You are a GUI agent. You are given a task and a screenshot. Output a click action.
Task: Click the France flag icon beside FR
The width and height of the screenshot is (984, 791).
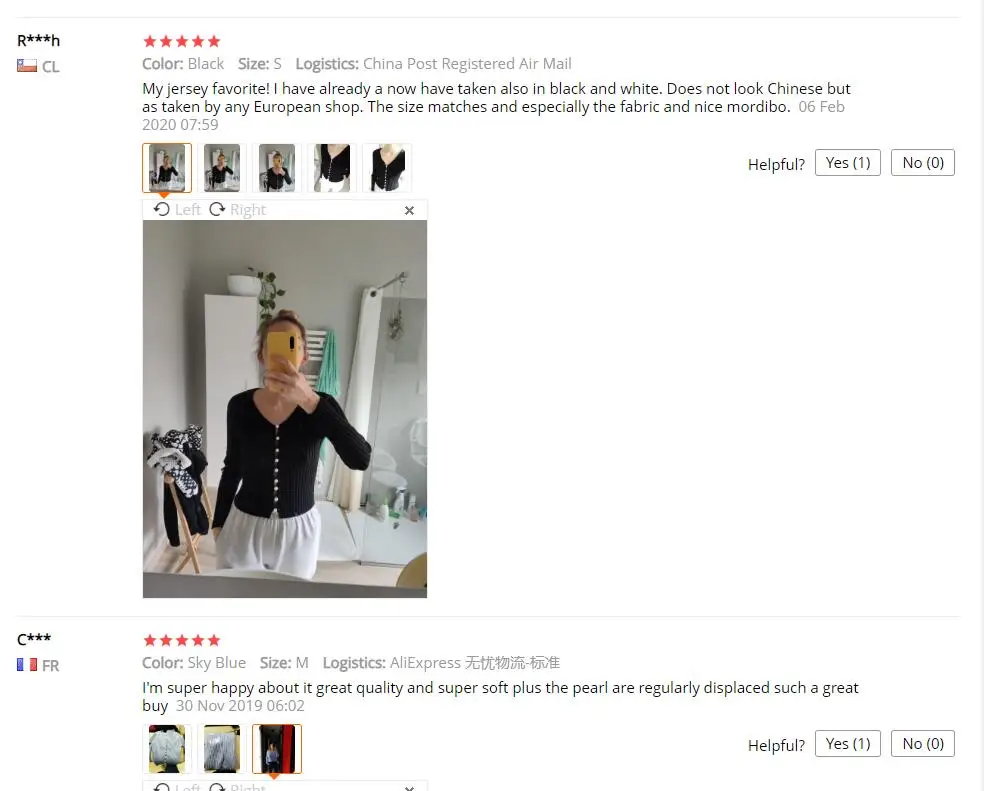(x=27, y=664)
